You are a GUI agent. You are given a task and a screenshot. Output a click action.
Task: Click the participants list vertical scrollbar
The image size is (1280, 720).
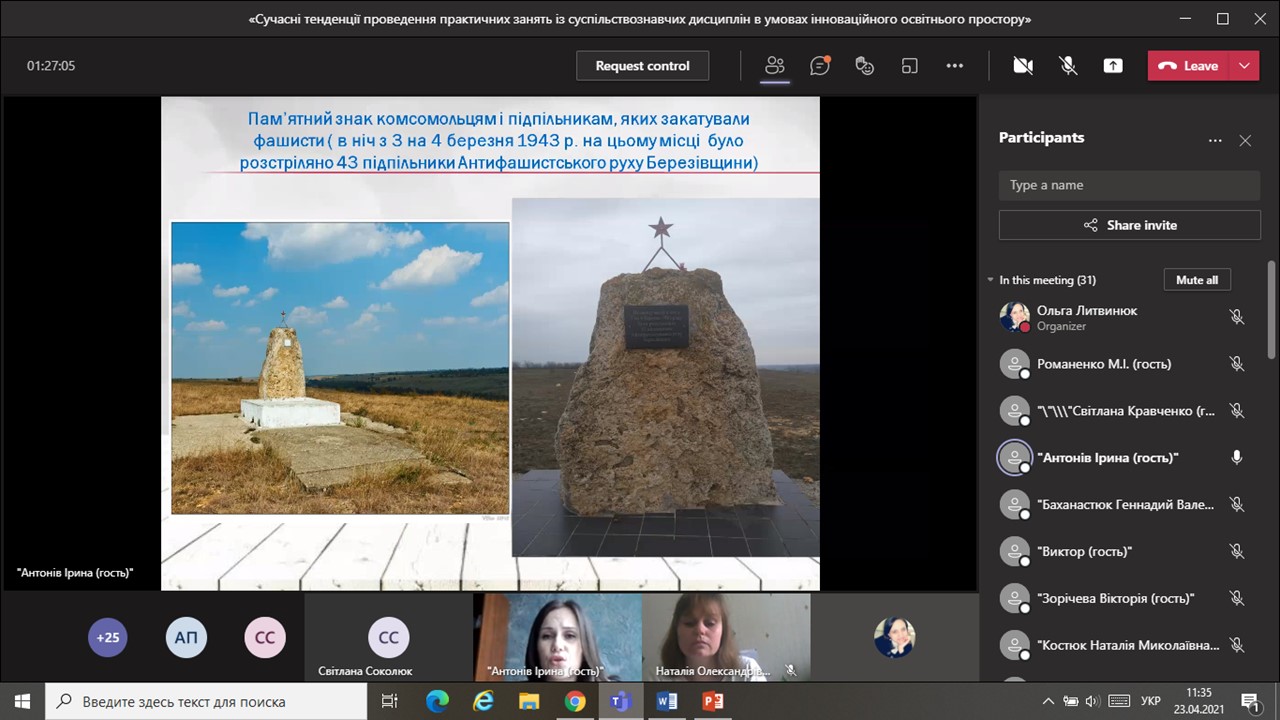pos(1272,310)
